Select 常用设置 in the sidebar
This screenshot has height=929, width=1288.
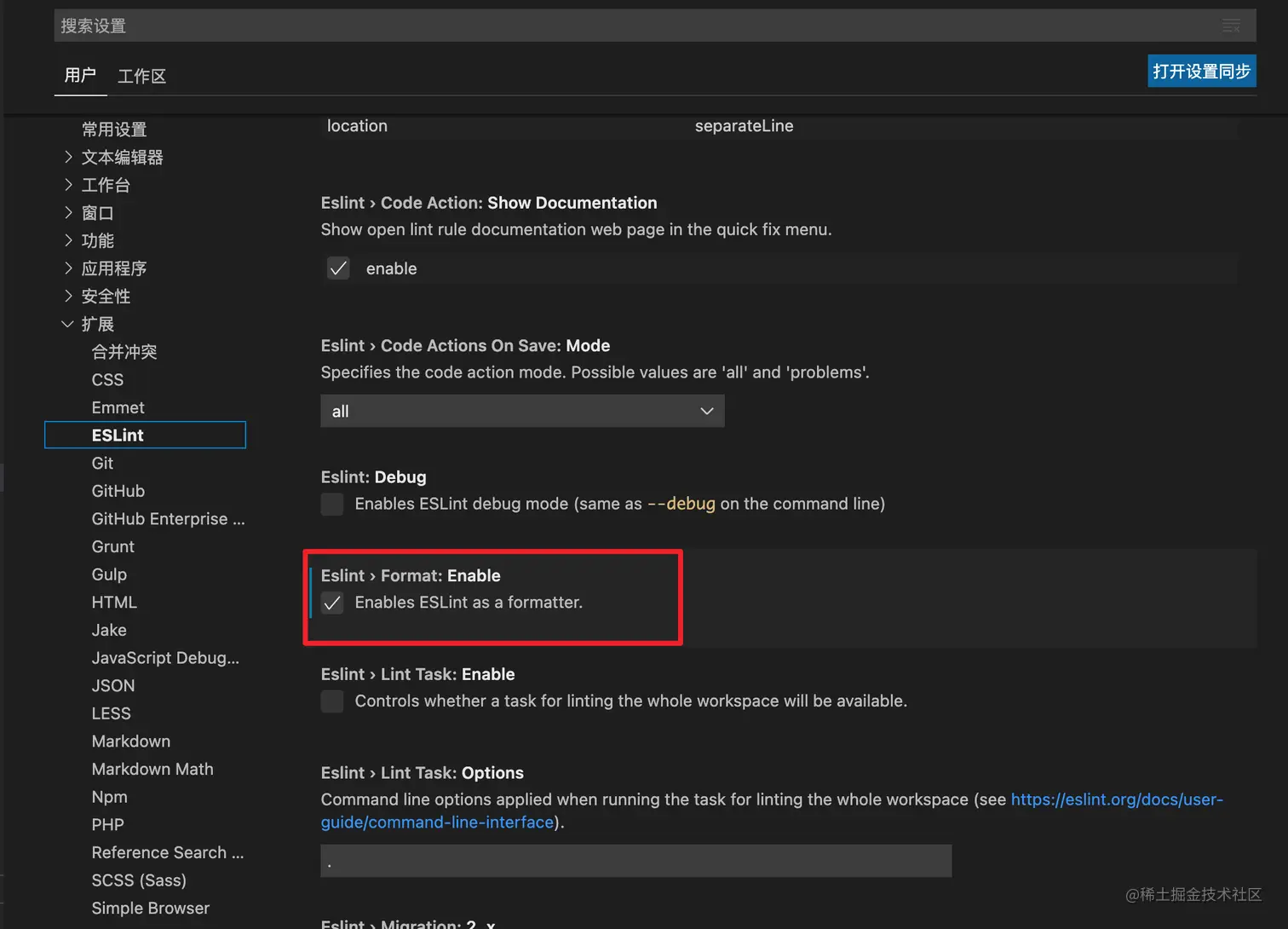[114, 130]
